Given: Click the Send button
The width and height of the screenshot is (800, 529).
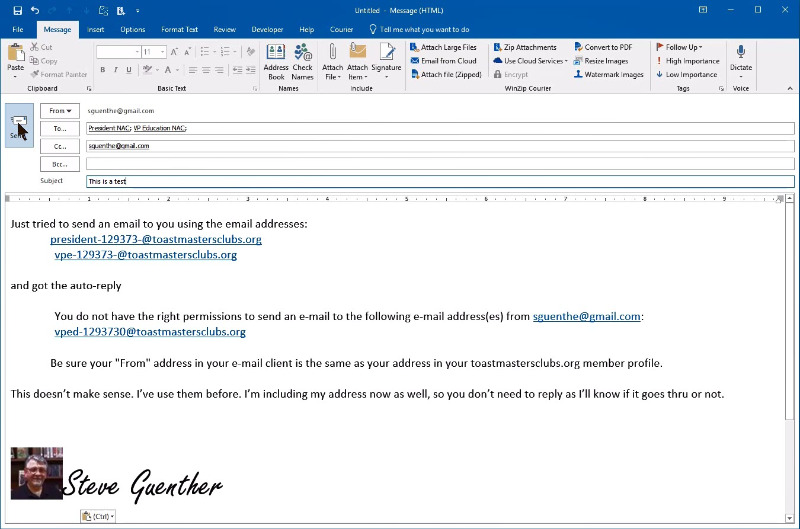Looking at the screenshot, I should (x=19, y=125).
